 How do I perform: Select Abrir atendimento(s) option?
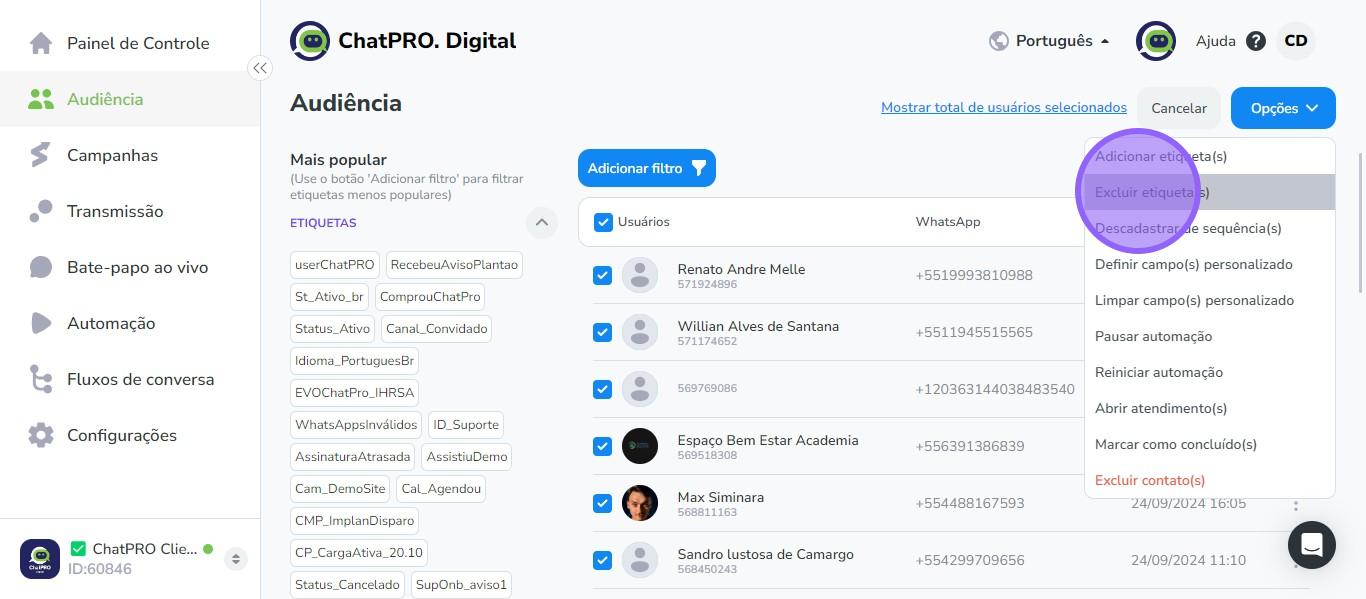1210,408
